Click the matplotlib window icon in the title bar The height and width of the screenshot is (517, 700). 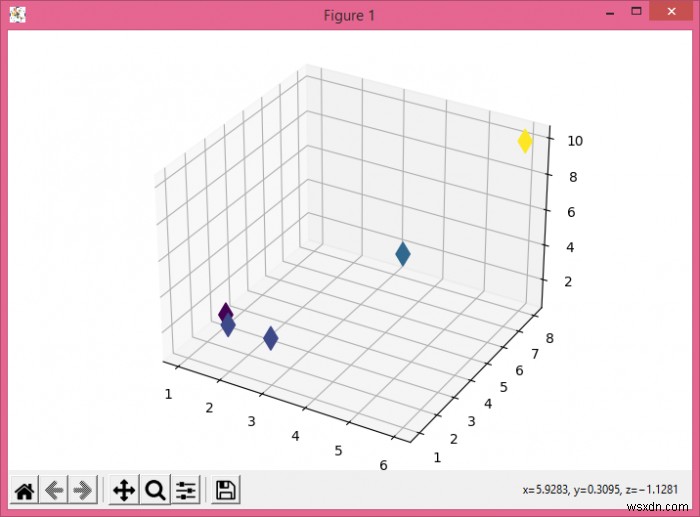pyautogui.click(x=17, y=15)
